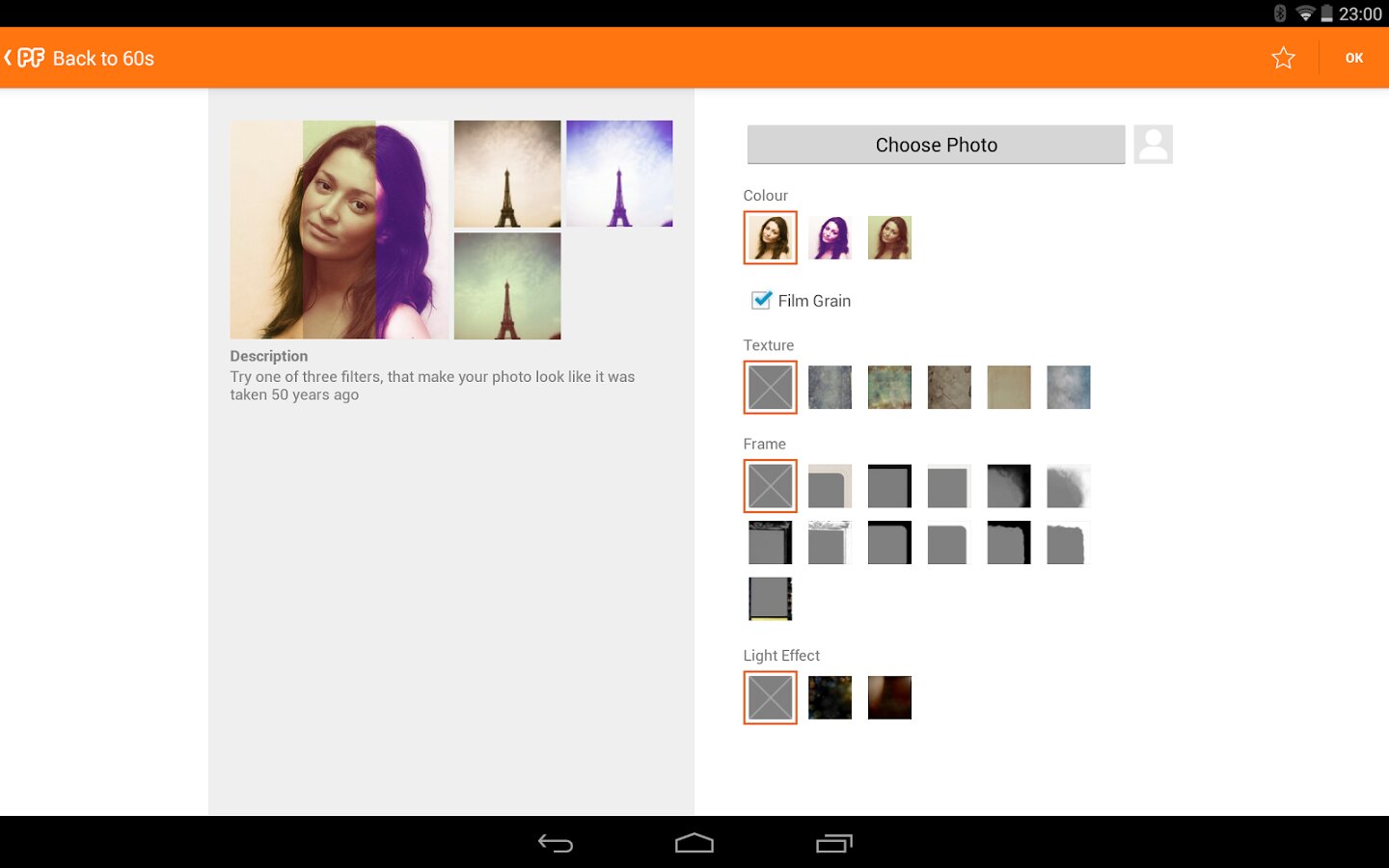This screenshot has height=868, width=1389.
Task: Choose the third green-tinted colour filter
Action: tap(889, 237)
